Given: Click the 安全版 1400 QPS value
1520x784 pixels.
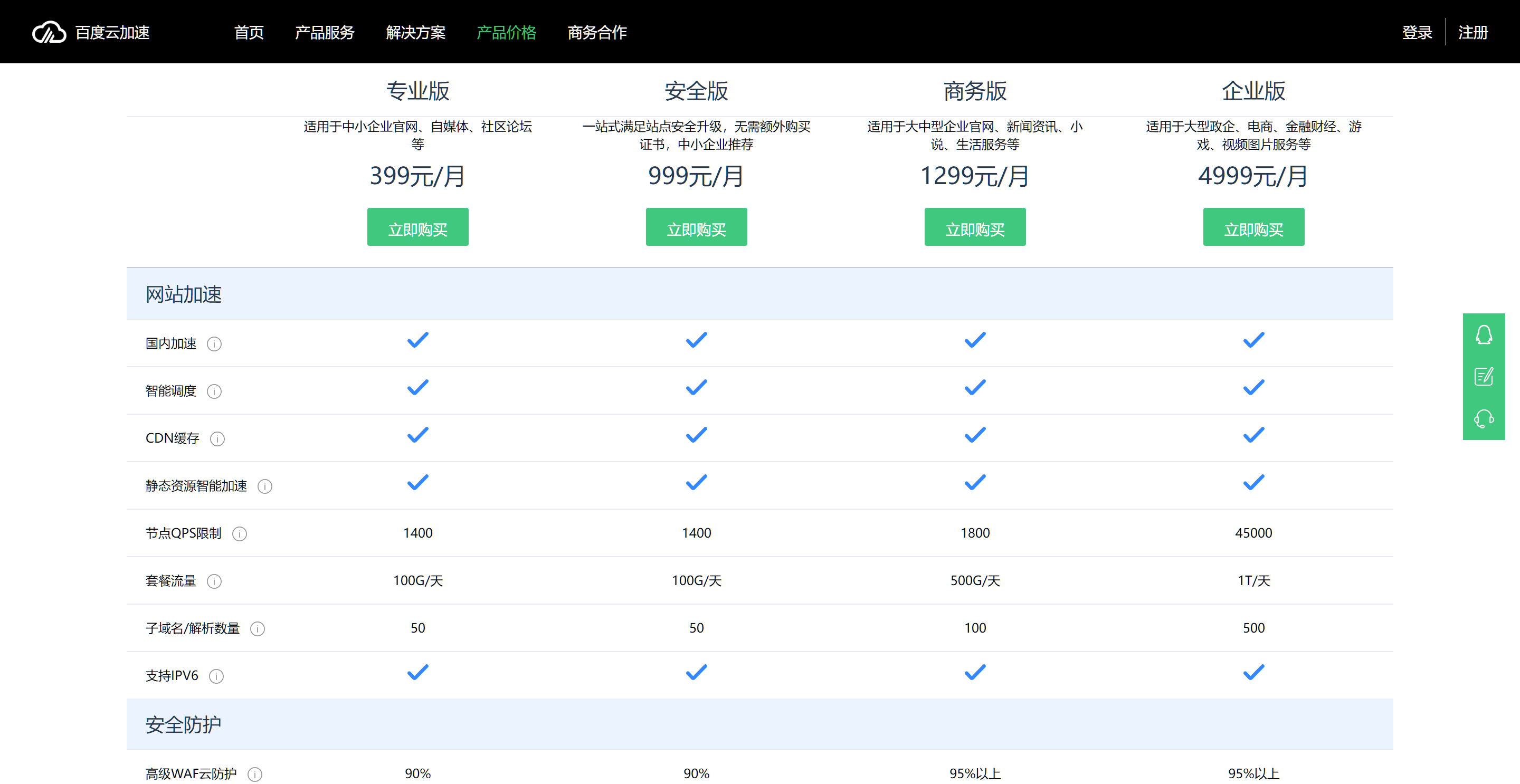Looking at the screenshot, I should [696, 533].
